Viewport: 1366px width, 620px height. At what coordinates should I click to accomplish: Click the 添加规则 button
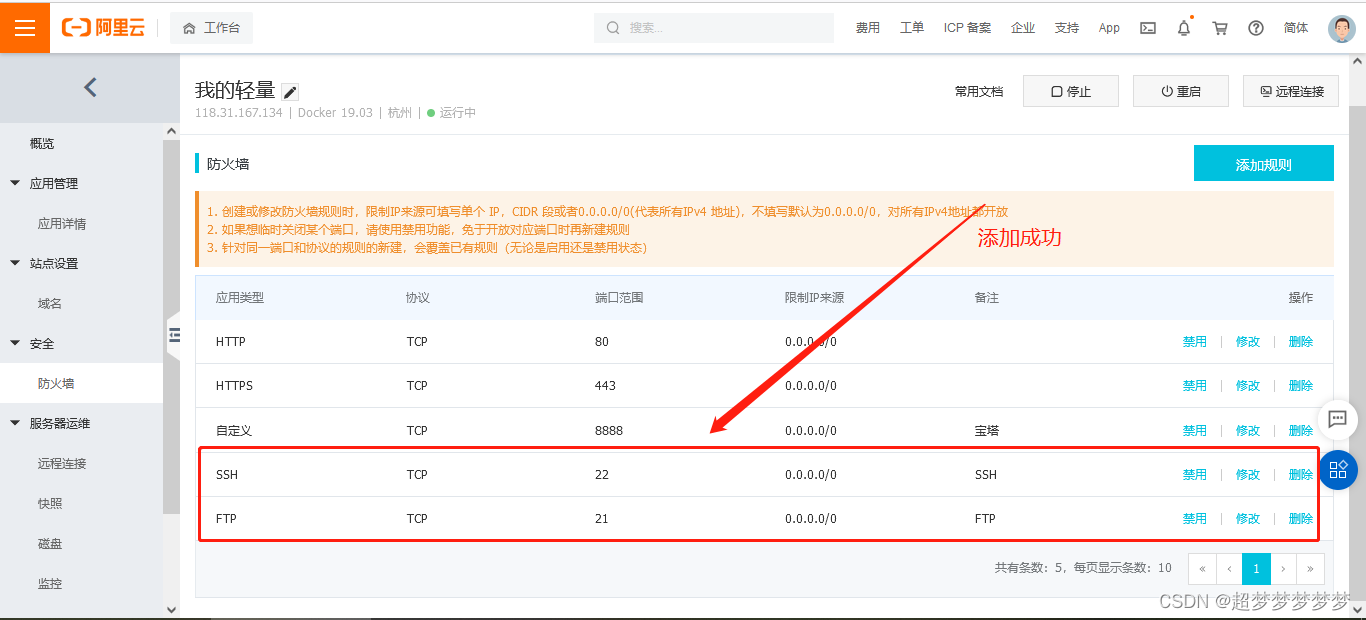(x=1264, y=164)
